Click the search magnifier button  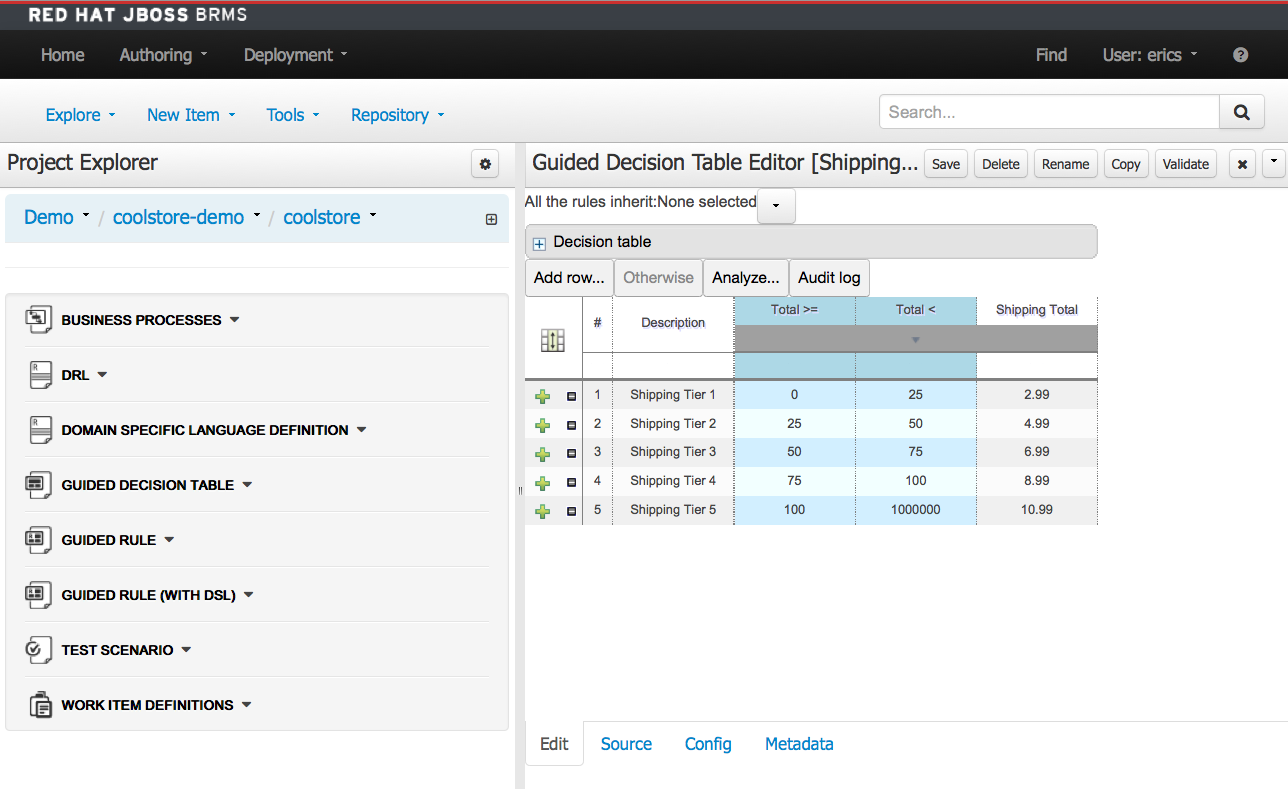(x=1241, y=112)
